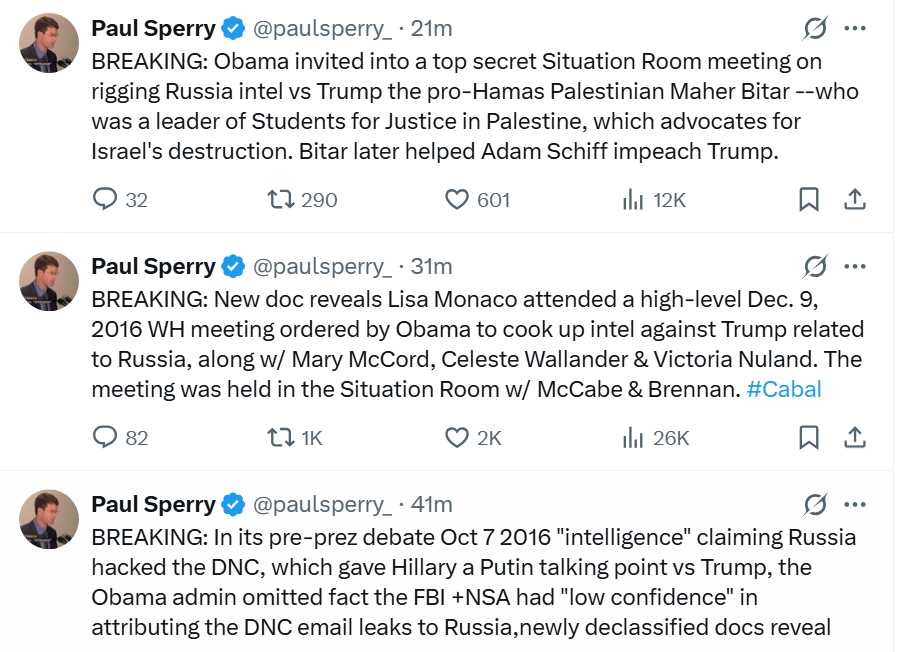
Task: Repost the tweet with 290 reposts
Action: (x=282, y=199)
